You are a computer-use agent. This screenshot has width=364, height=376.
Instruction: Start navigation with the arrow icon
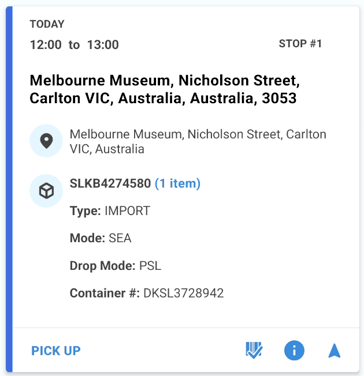[x=334, y=351]
